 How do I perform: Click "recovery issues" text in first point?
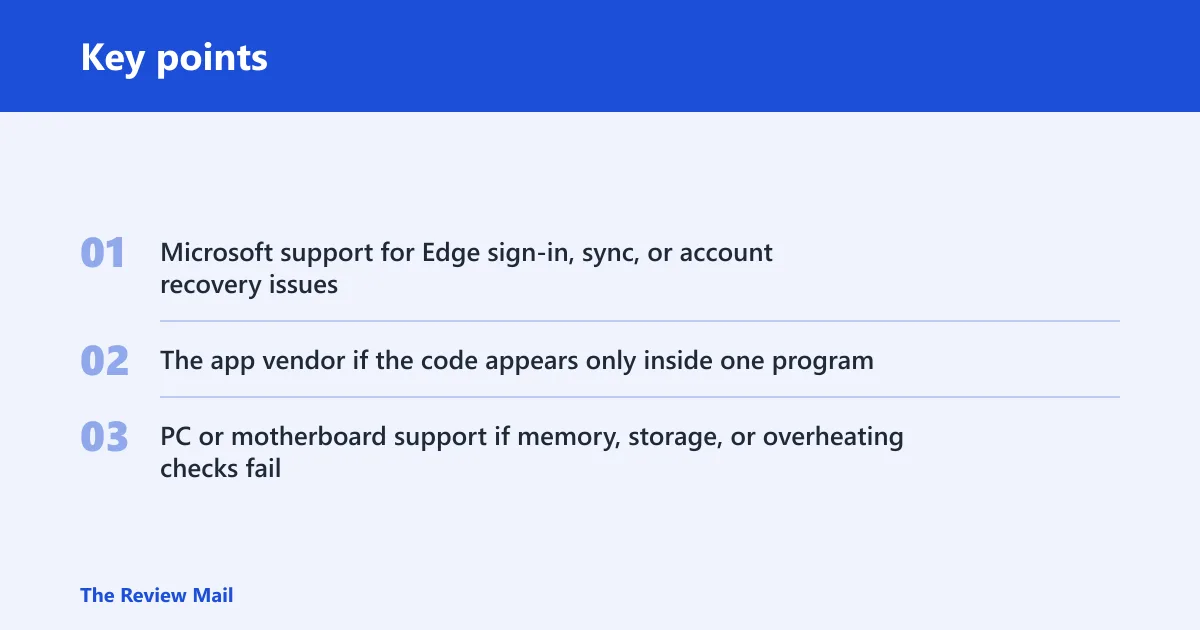coord(249,285)
